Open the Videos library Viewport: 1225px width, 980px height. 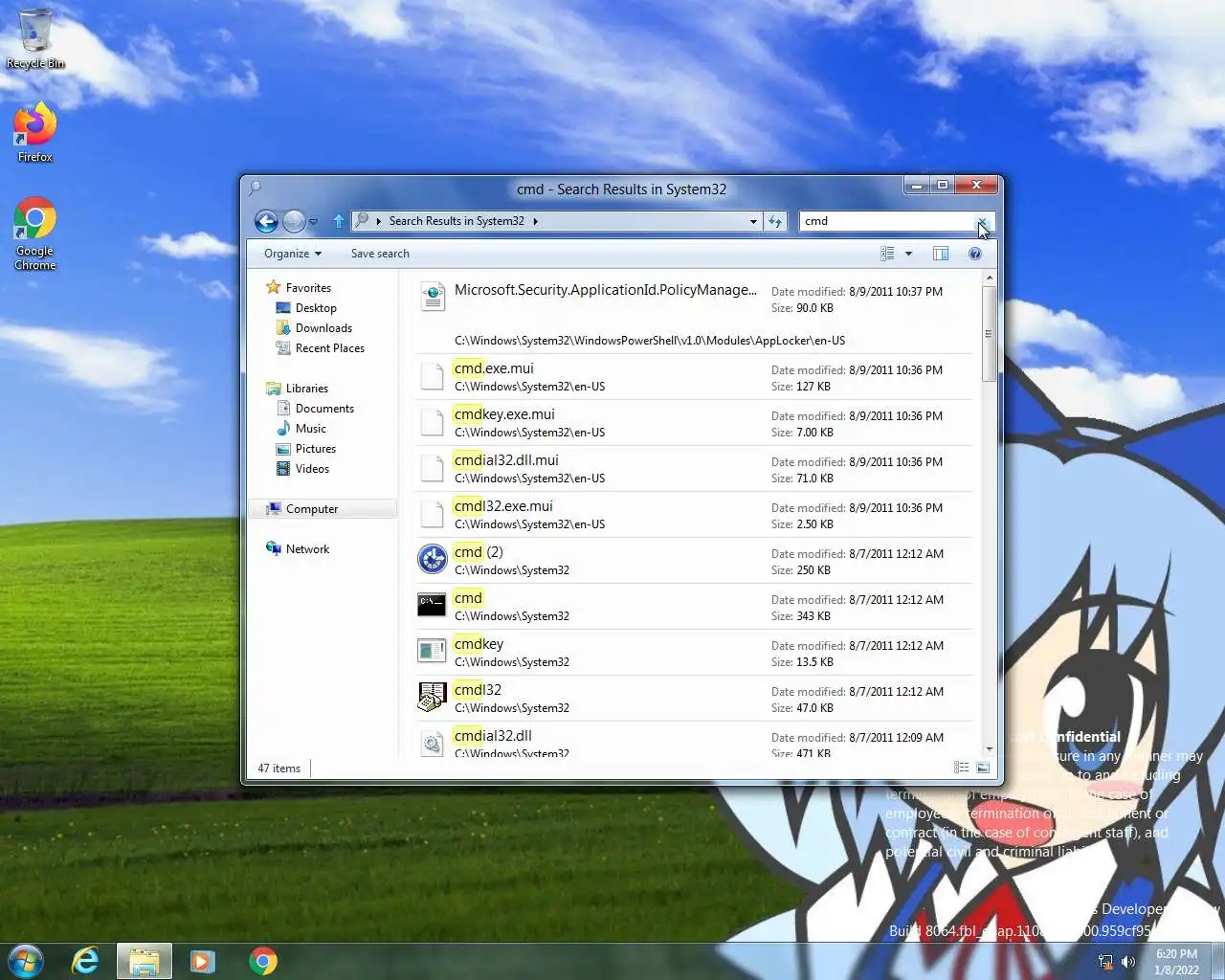[x=312, y=469]
